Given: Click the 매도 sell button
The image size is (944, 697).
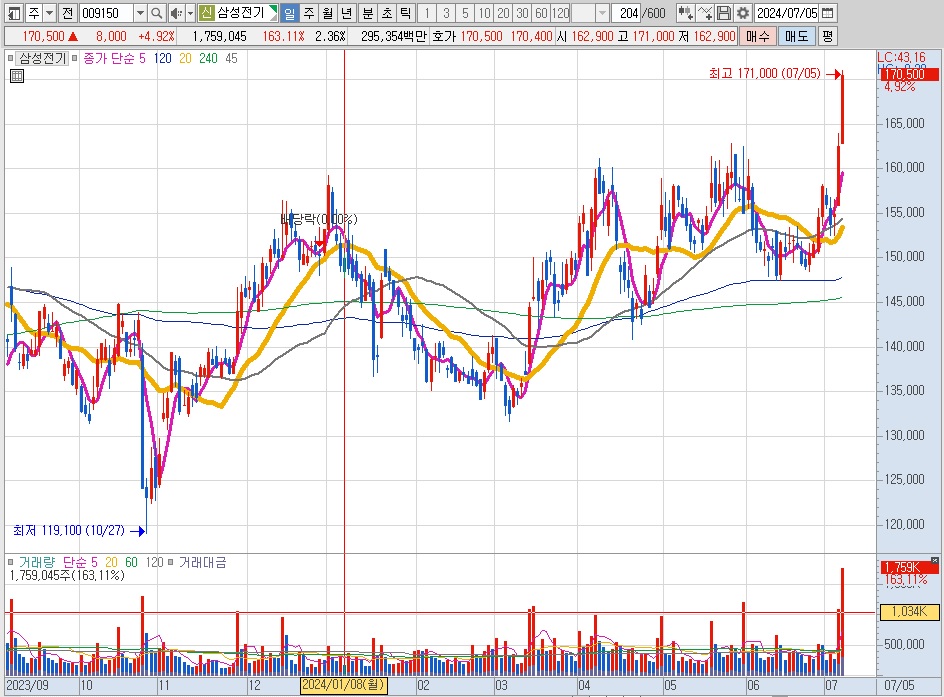Looking at the screenshot, I should 796,36.
